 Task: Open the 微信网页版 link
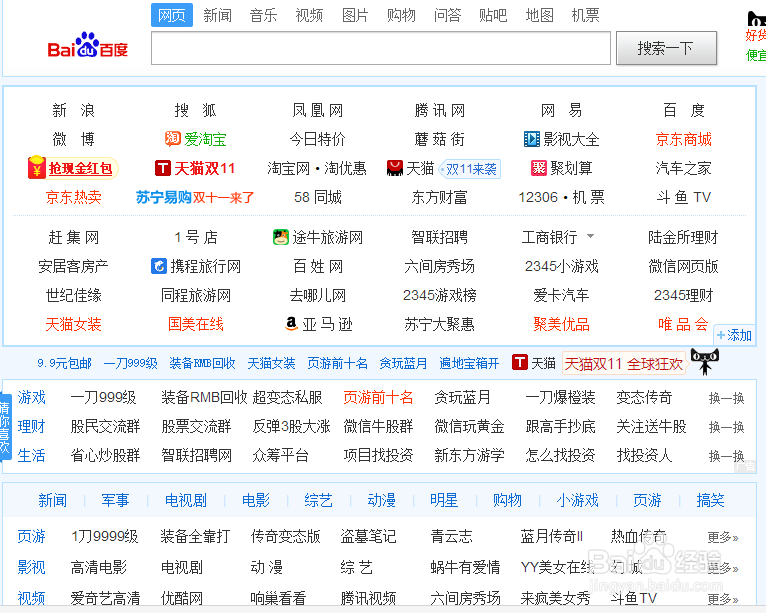(683, 266)
